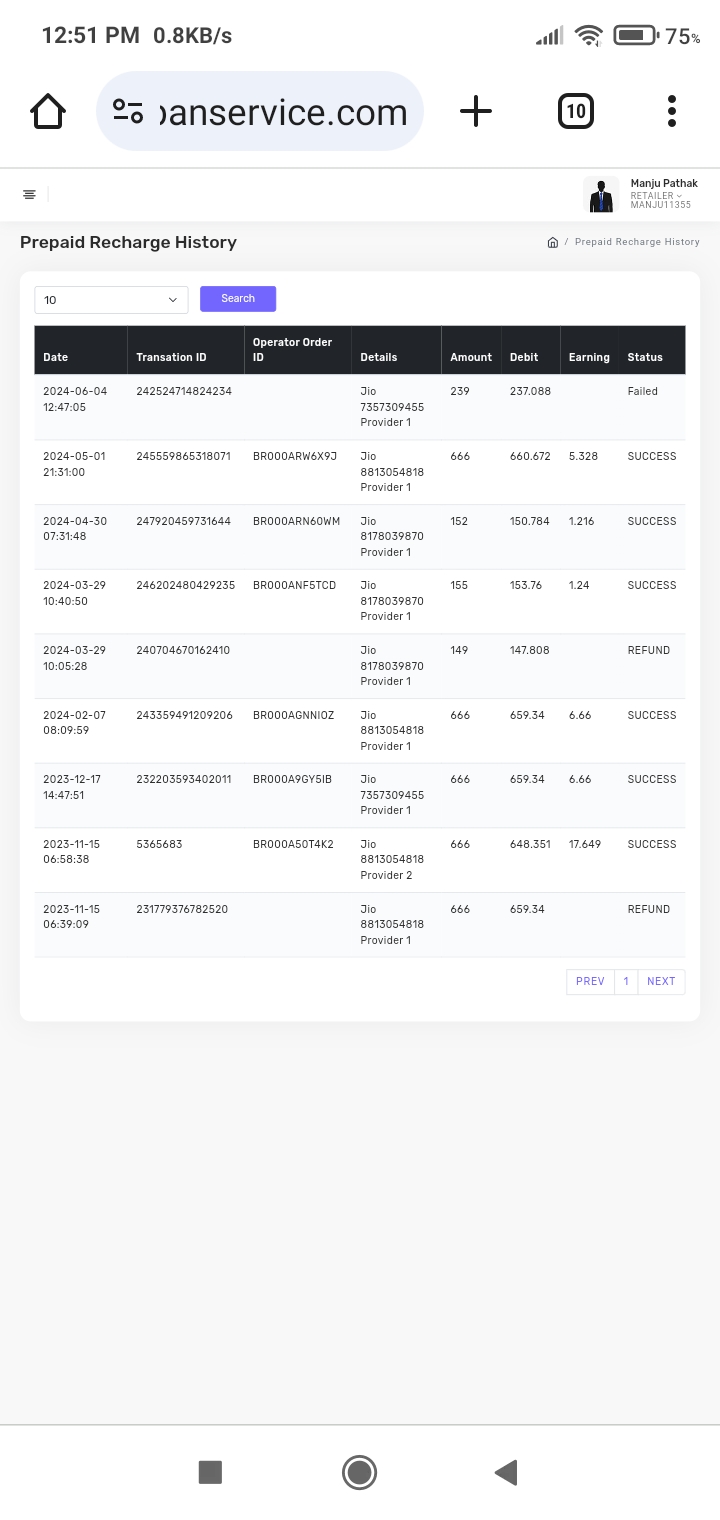This screenshot has height=1520, width=720.
Task: Tap the browser home icon
Action: (x=48, y=111)
